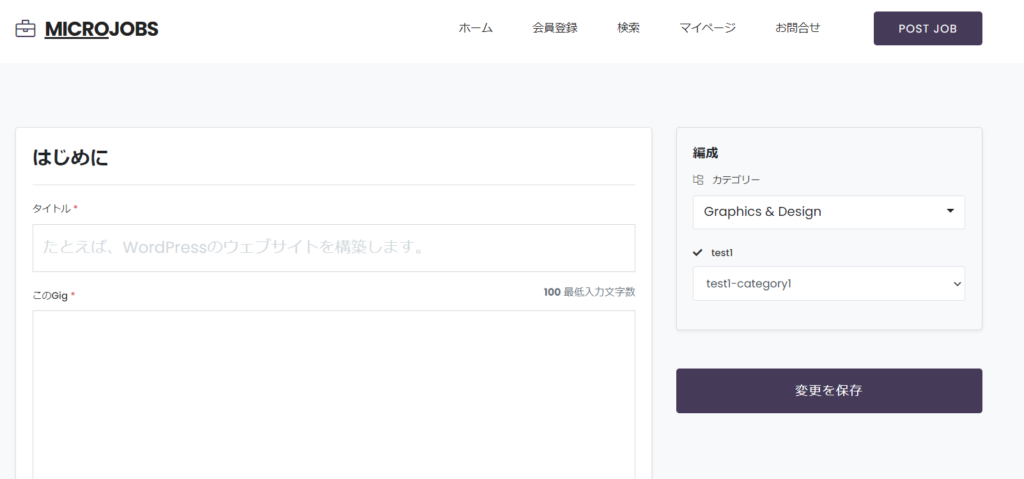Open the MICROJOBS home logo link

click(x=101, y=29)
